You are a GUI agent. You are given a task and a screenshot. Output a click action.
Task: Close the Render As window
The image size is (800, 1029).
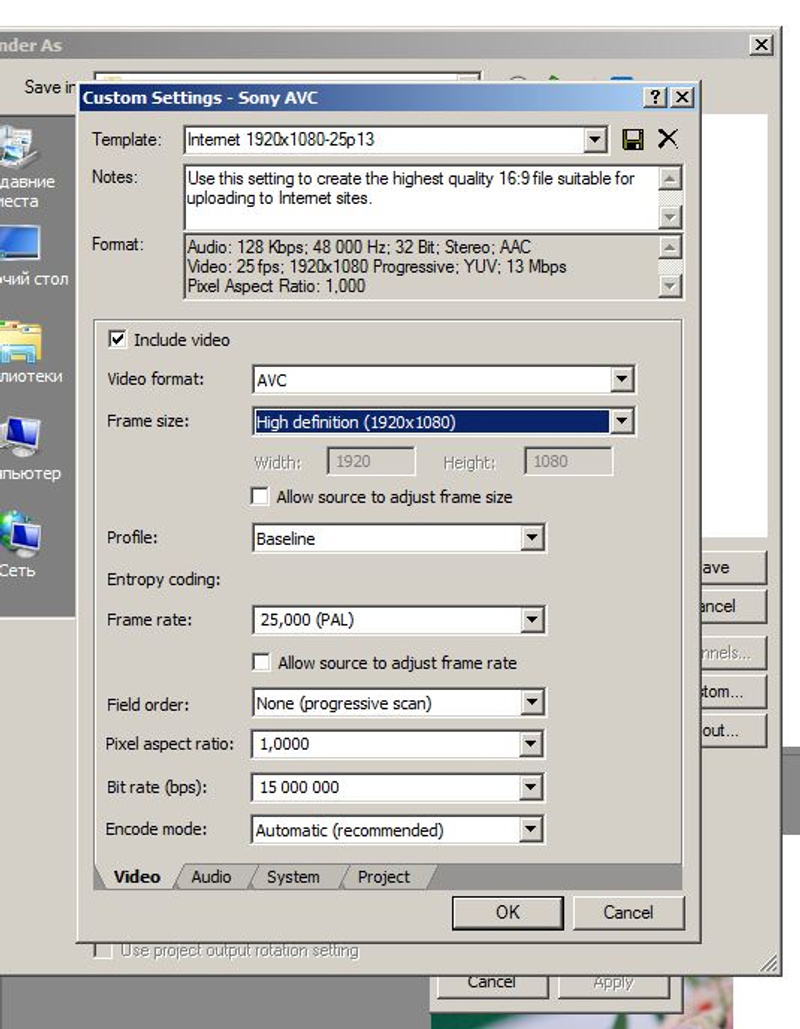pyautogui.click(x=761, y=45)
